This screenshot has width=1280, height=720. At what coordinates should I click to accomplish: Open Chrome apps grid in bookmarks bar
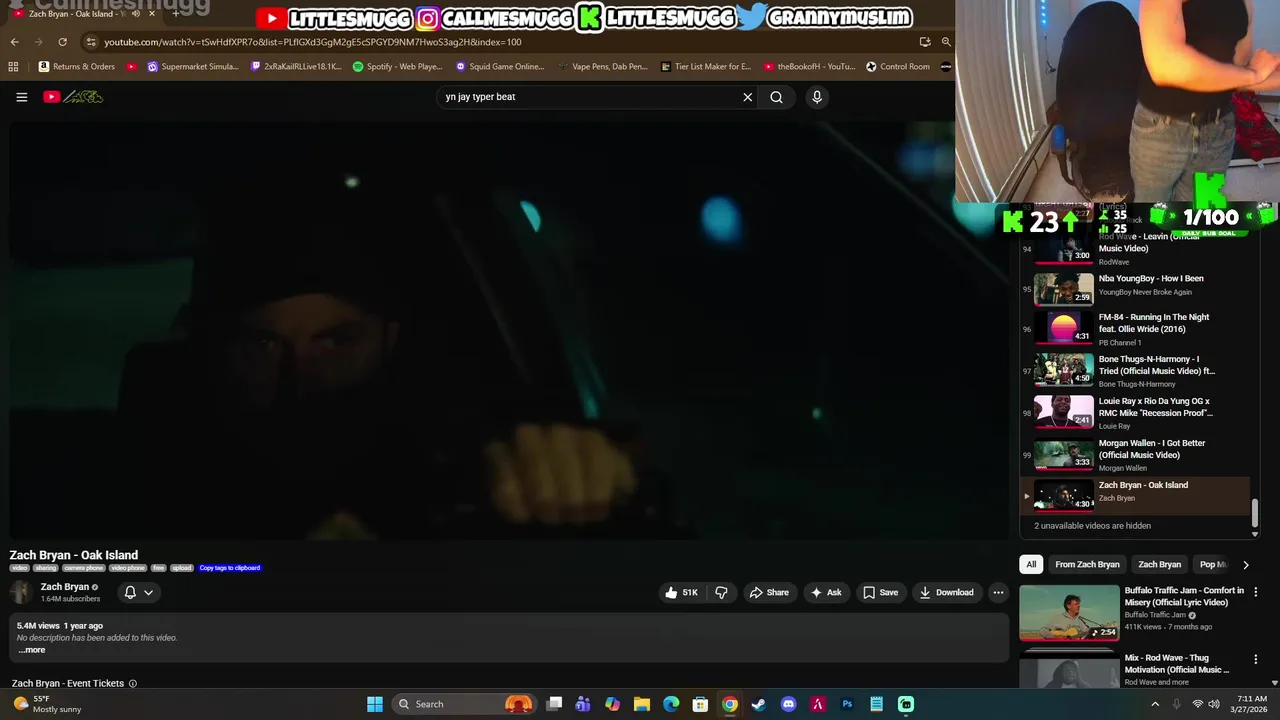click(x=13, y=67)
